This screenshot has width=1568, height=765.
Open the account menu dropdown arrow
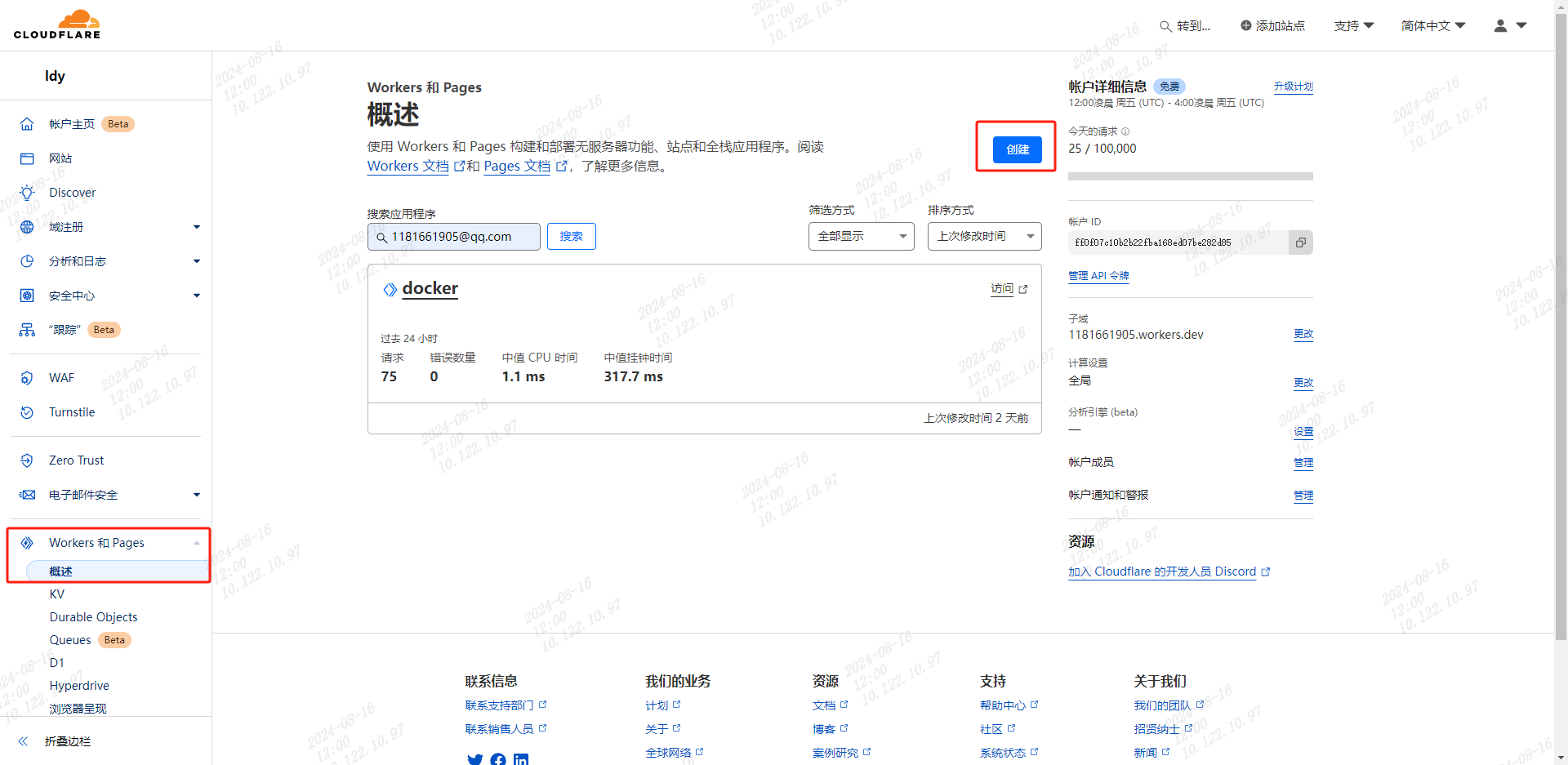tap(1521, 26)
